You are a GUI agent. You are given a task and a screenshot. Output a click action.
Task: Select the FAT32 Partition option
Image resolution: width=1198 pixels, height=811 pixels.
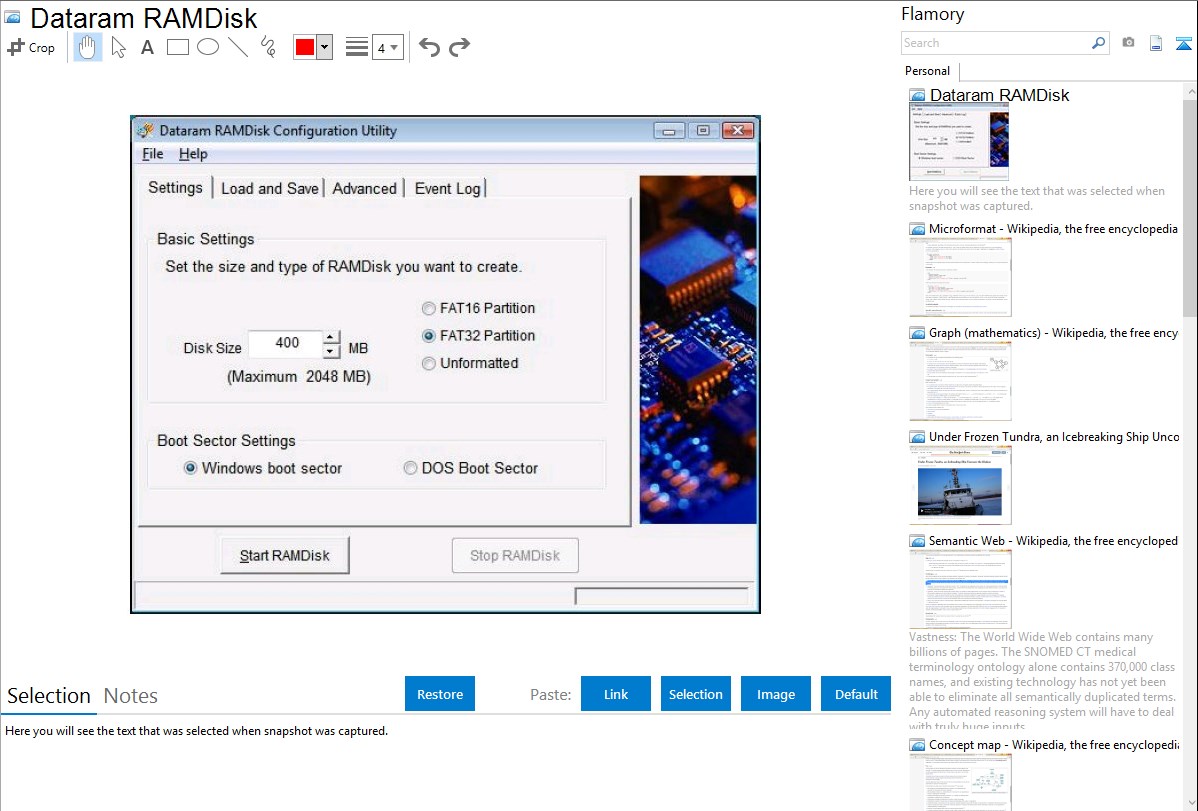(429, 336)
